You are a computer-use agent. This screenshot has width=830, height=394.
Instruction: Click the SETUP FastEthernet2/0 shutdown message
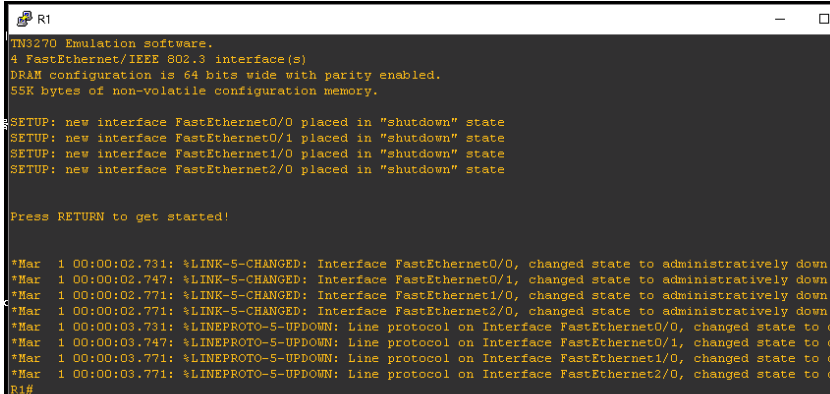(x=257, y=169)
